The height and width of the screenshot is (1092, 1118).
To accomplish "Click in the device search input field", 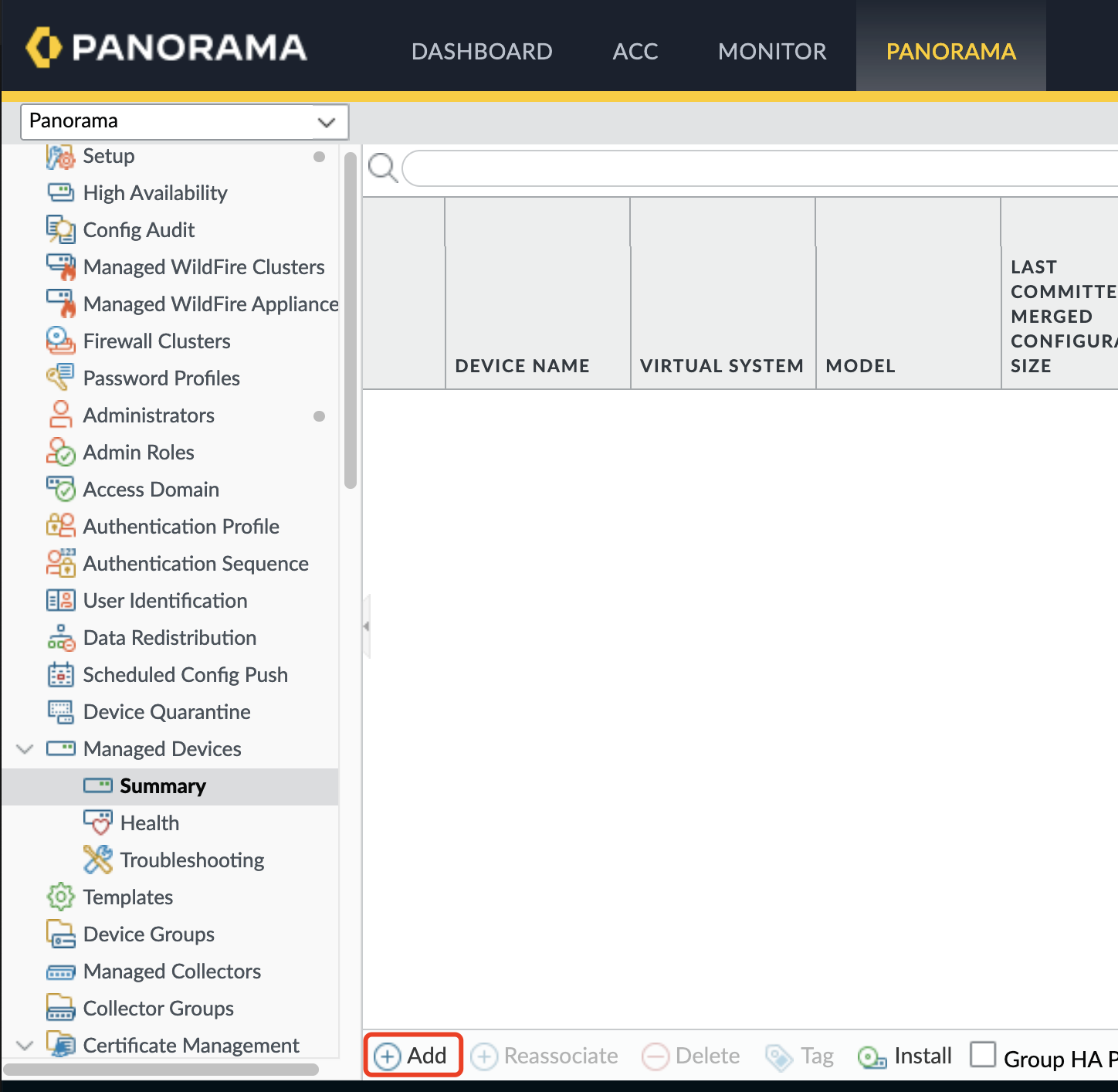I will pyautogui.click(x=761, y=168).
